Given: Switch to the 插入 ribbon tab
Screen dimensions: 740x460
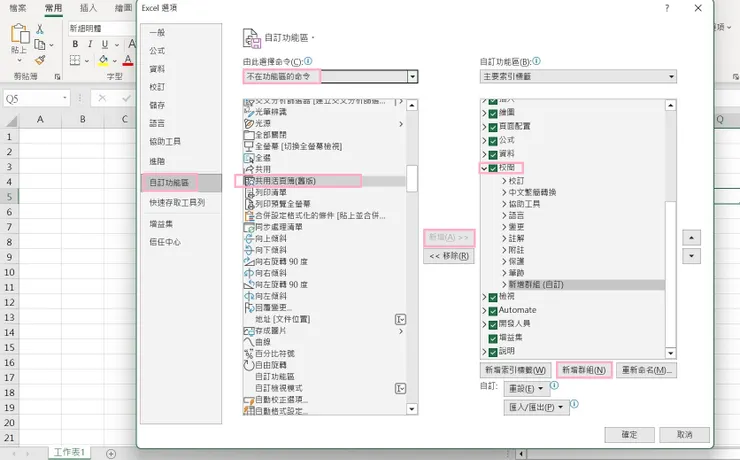Looking at the screenshot, I should 88,8.
